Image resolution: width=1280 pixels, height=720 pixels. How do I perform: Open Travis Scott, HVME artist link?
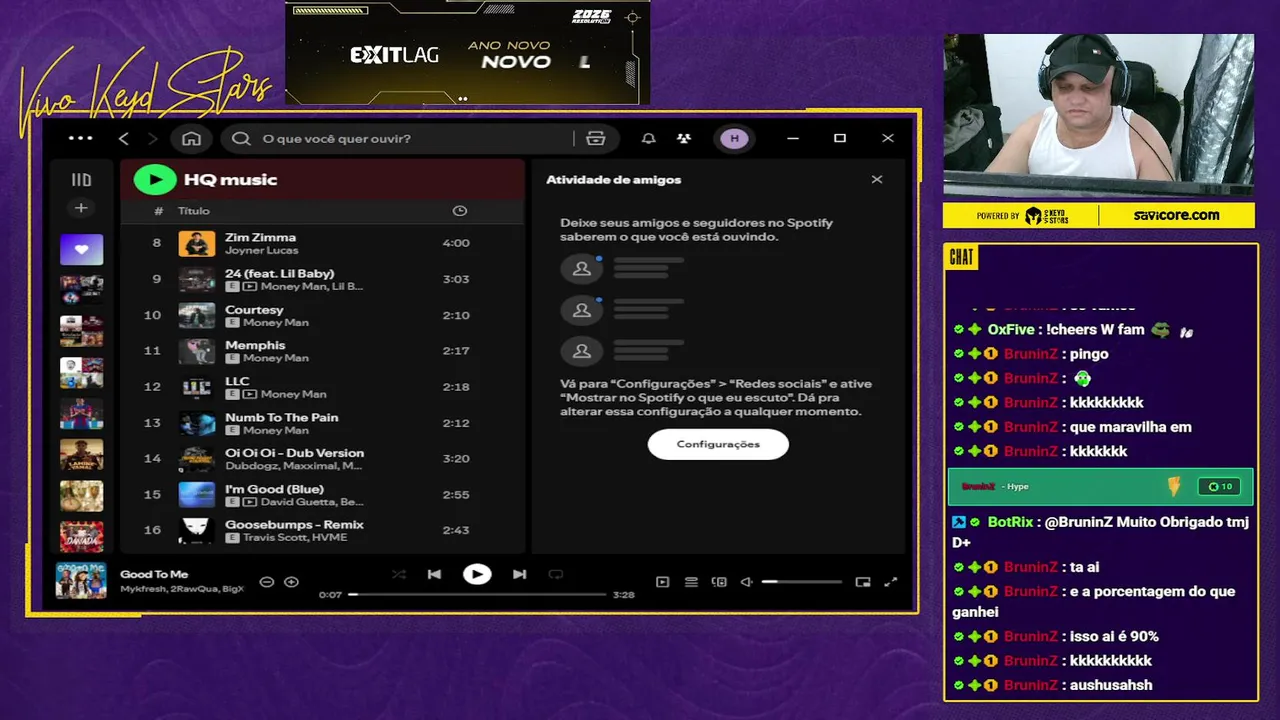(295, 538)
